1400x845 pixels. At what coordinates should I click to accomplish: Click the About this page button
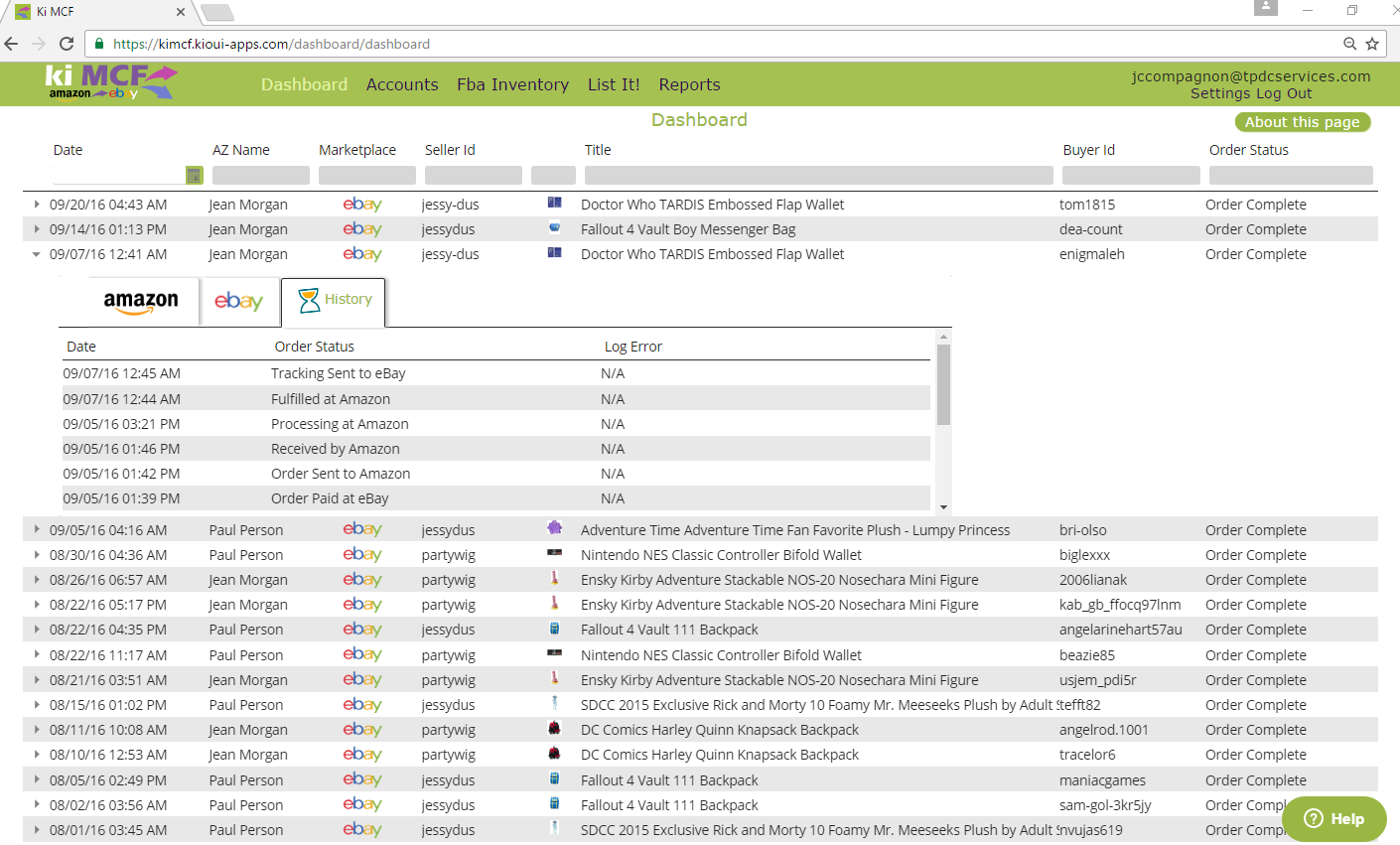tap(1303, 122)
